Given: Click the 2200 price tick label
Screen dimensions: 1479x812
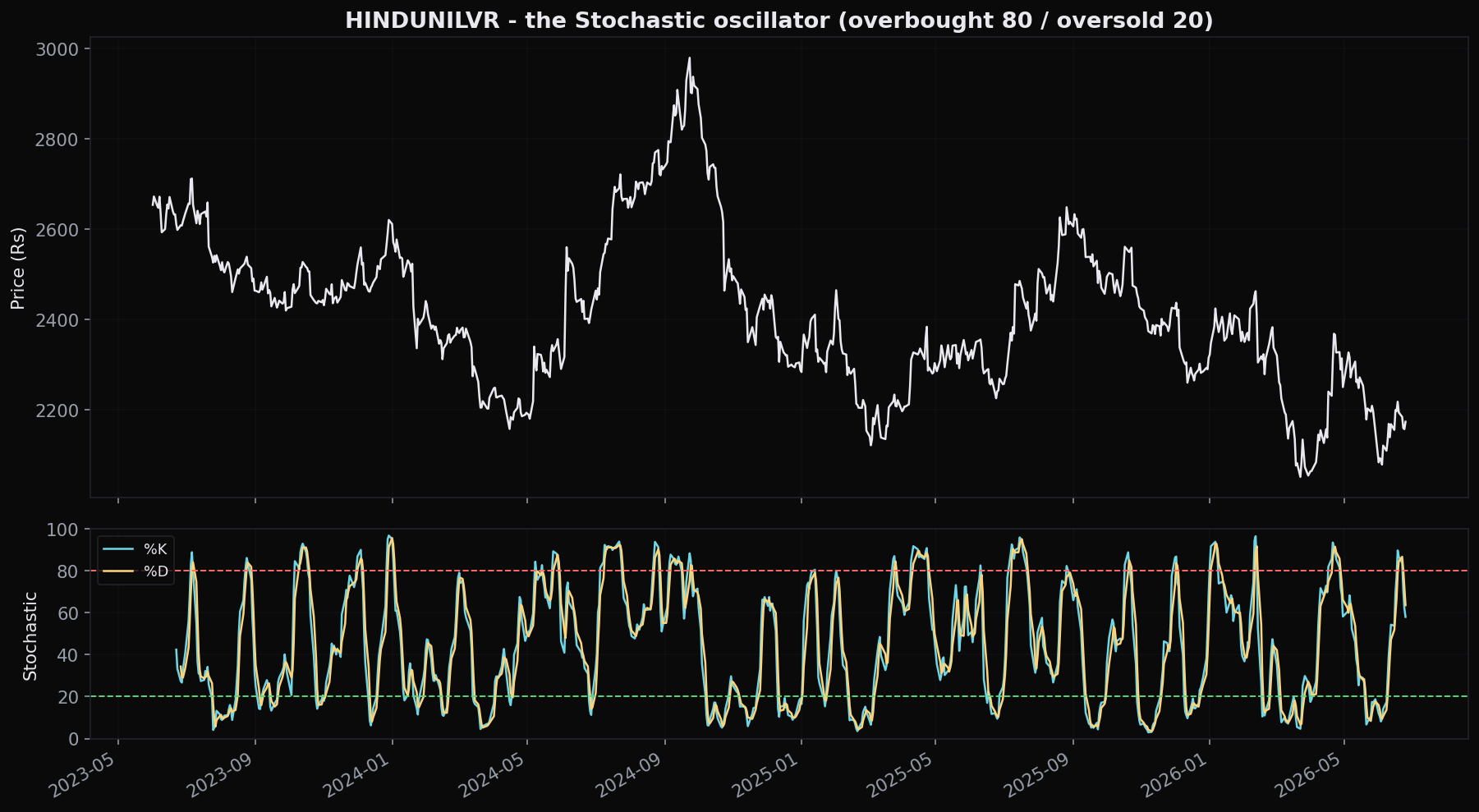Looking at the screenshot, I should point(57,411).
